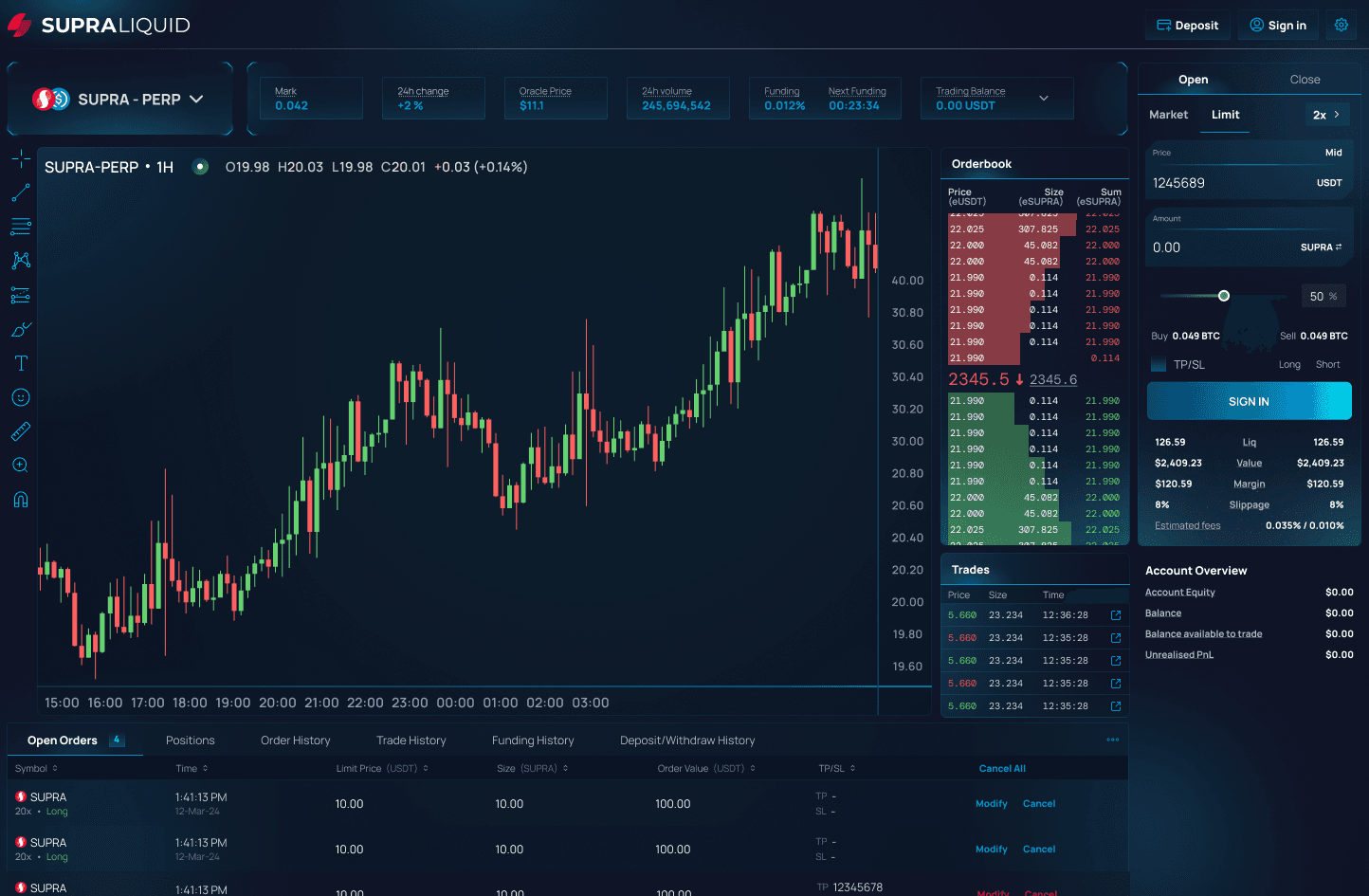Open the Order History tab

click(x=296, y=741)
